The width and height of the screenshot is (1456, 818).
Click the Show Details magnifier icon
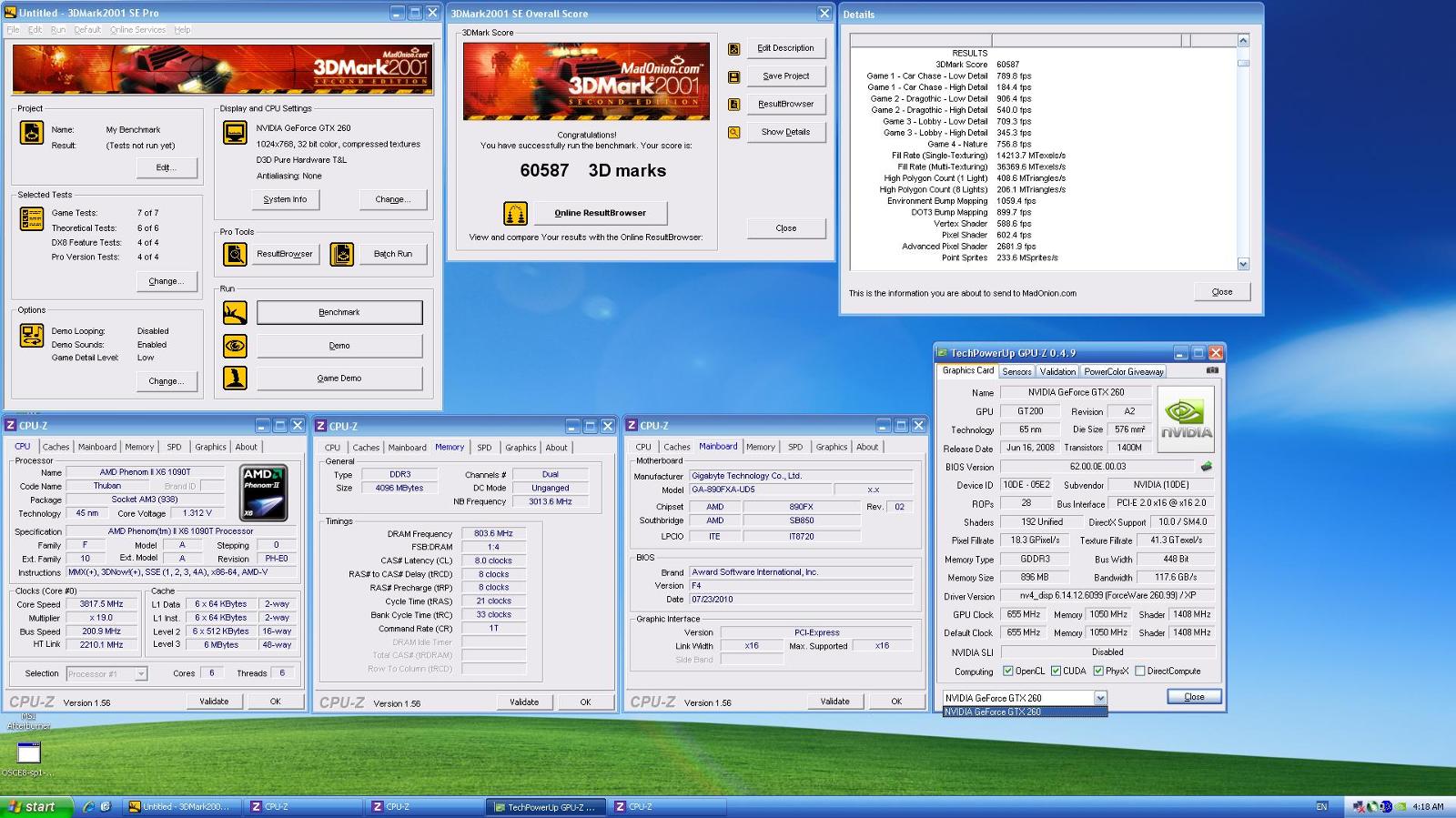click(x=734, y=133)
